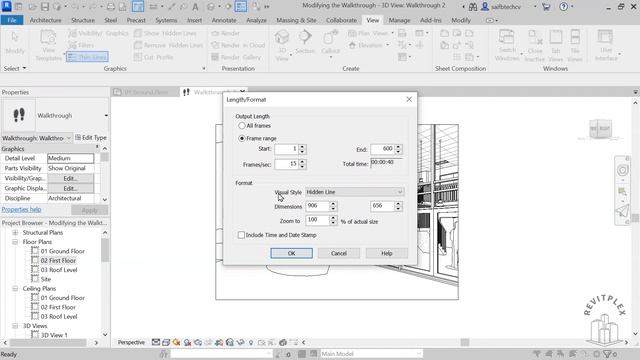
Task: Click Show Hidden Lines tool
Action: (165, 33)
